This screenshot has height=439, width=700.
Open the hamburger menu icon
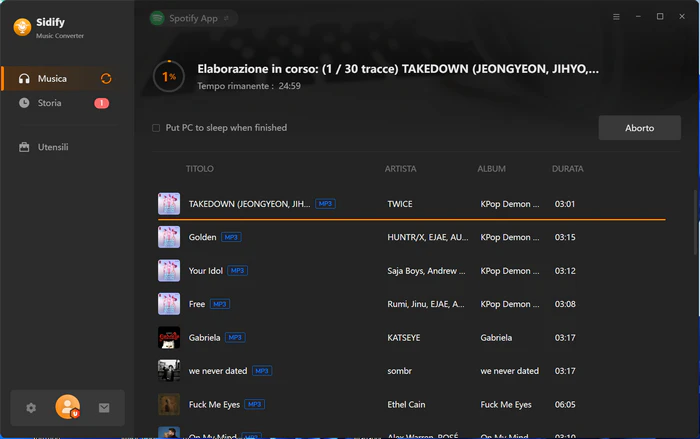[x=616, y=17]
